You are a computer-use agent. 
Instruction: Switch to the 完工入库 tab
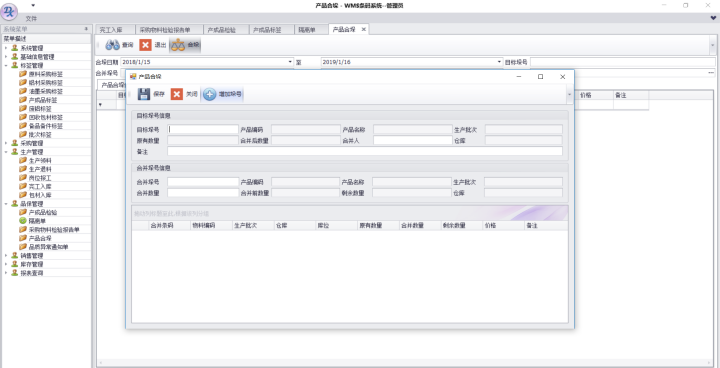pyautogui.click(x=111, y=30)
